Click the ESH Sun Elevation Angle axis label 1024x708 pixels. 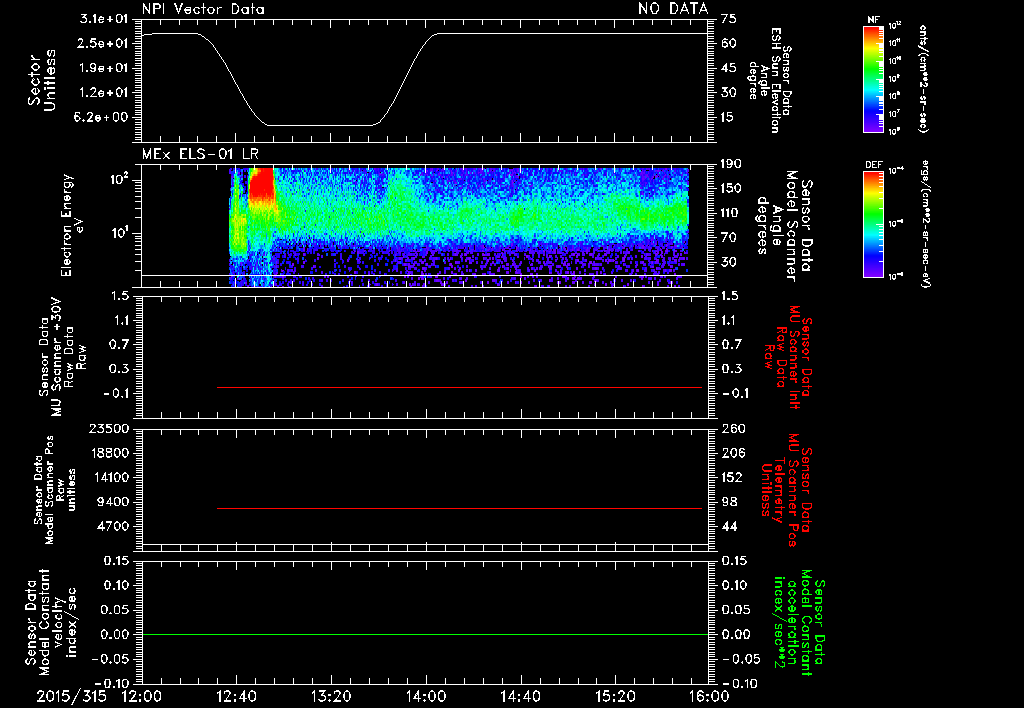coord(770,80)
